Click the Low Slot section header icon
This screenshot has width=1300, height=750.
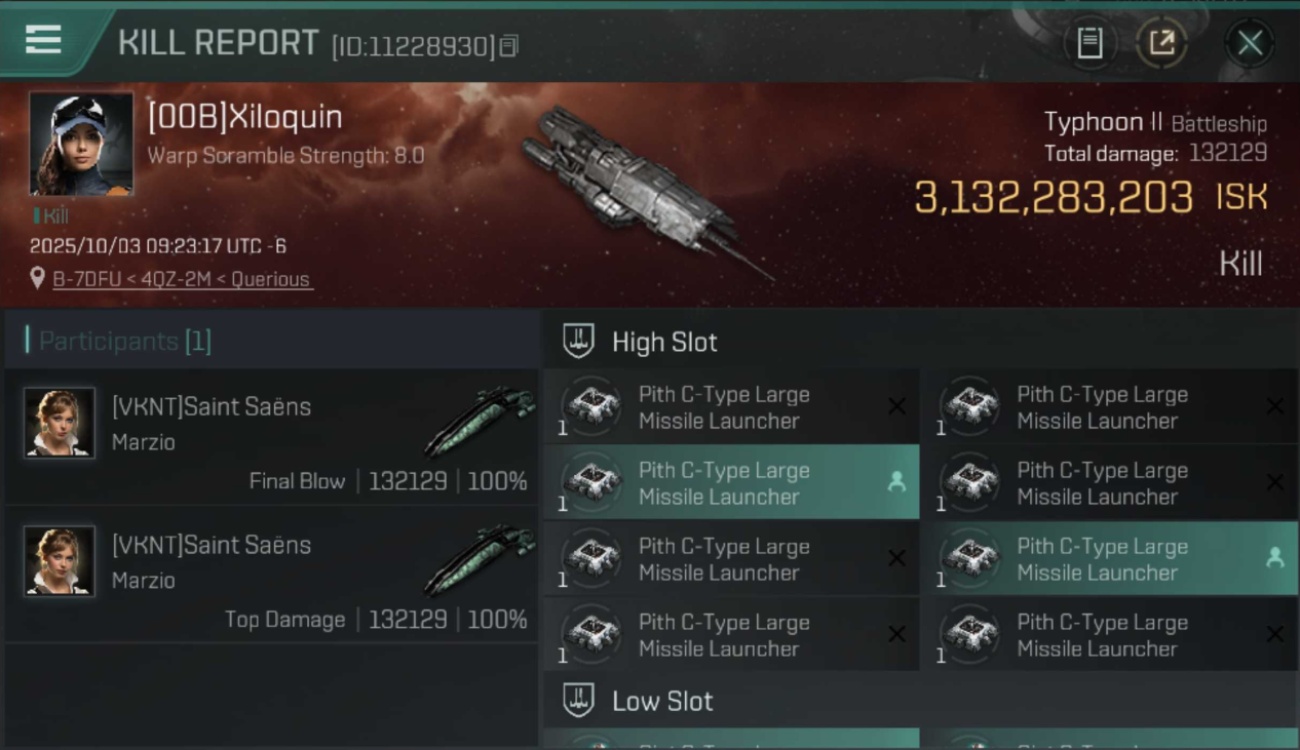579,701
